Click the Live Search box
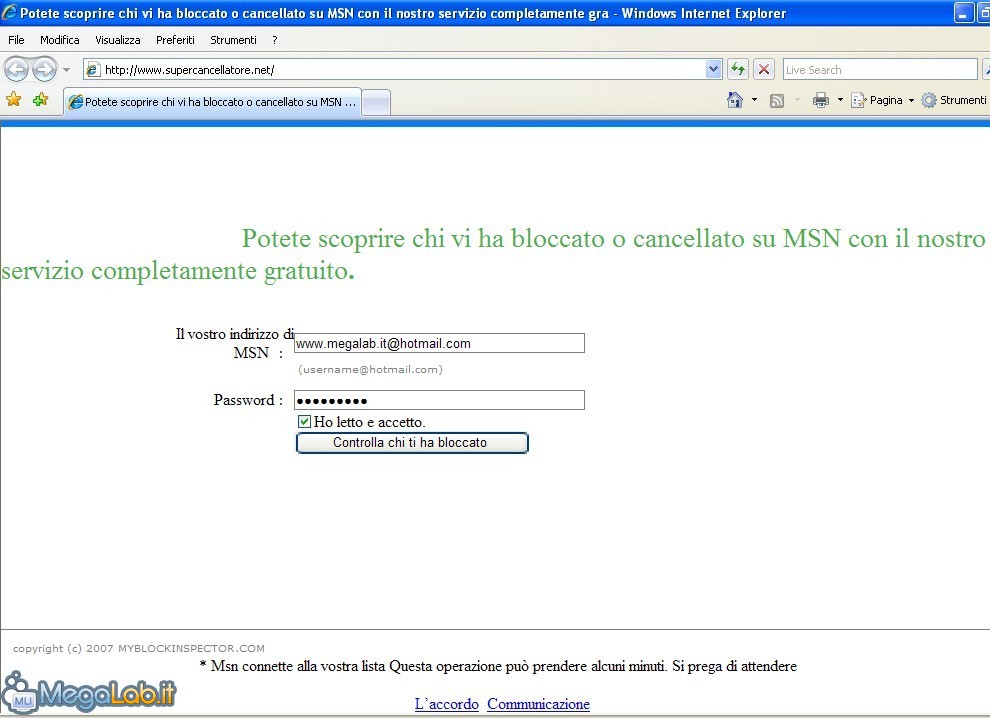The width and height of the screenshot is (990, 718). coord(880,69)
